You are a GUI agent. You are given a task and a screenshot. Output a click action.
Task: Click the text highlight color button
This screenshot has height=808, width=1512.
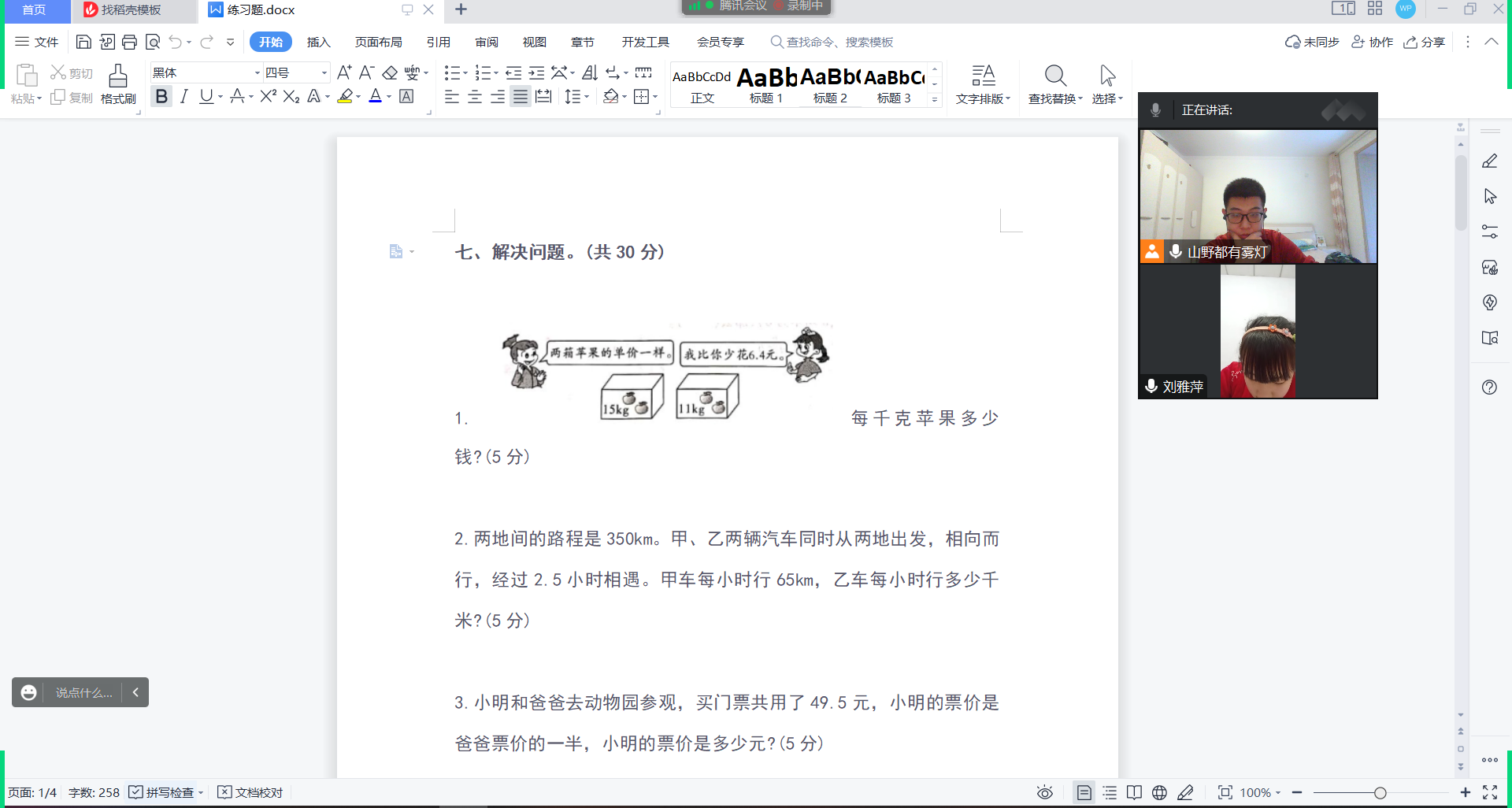345,96
